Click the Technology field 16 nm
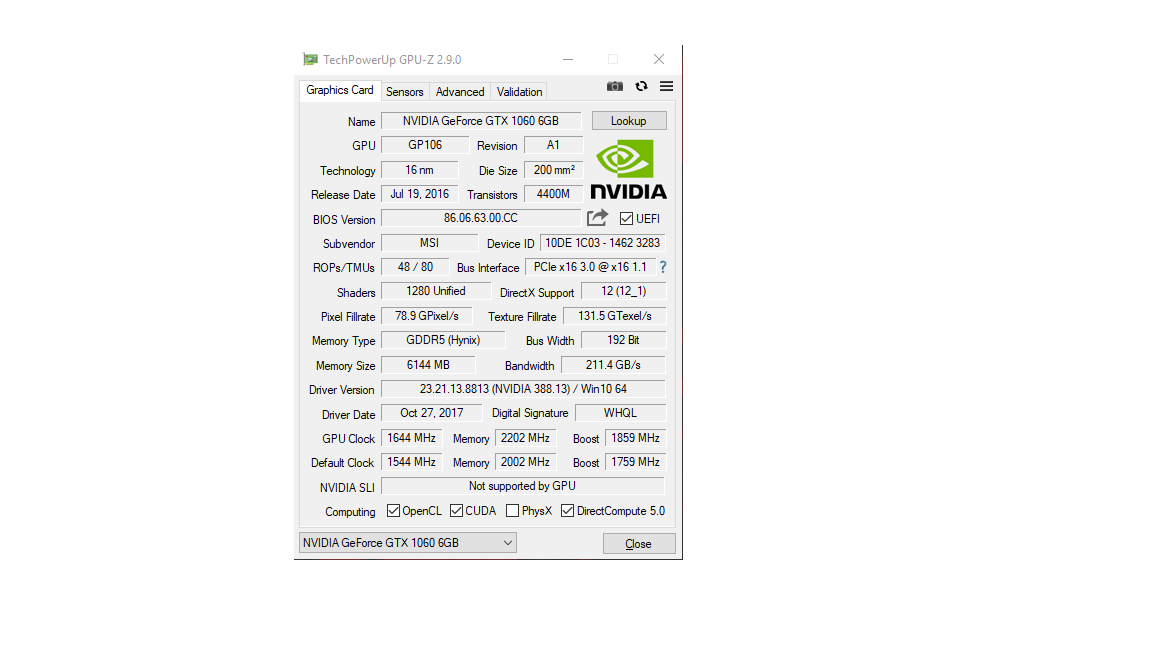Screen dimensions: 1152x648 pyautogui.click(x=420, y=170)
